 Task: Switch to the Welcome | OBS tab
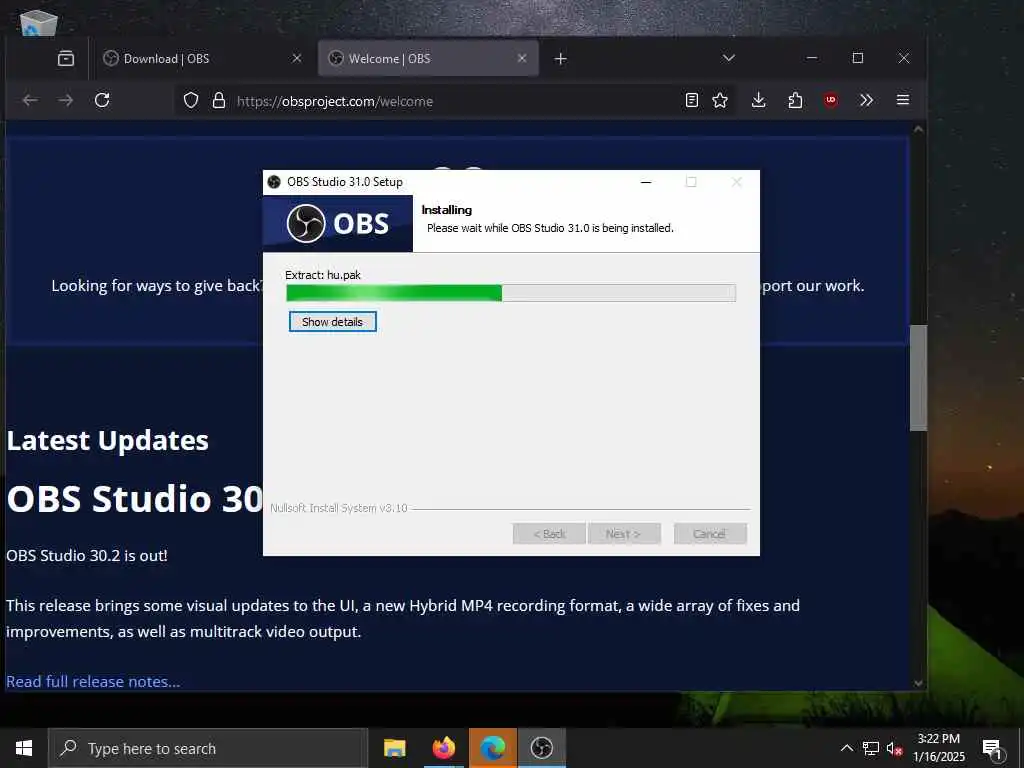pyautogui.click(x=428, y=59)
